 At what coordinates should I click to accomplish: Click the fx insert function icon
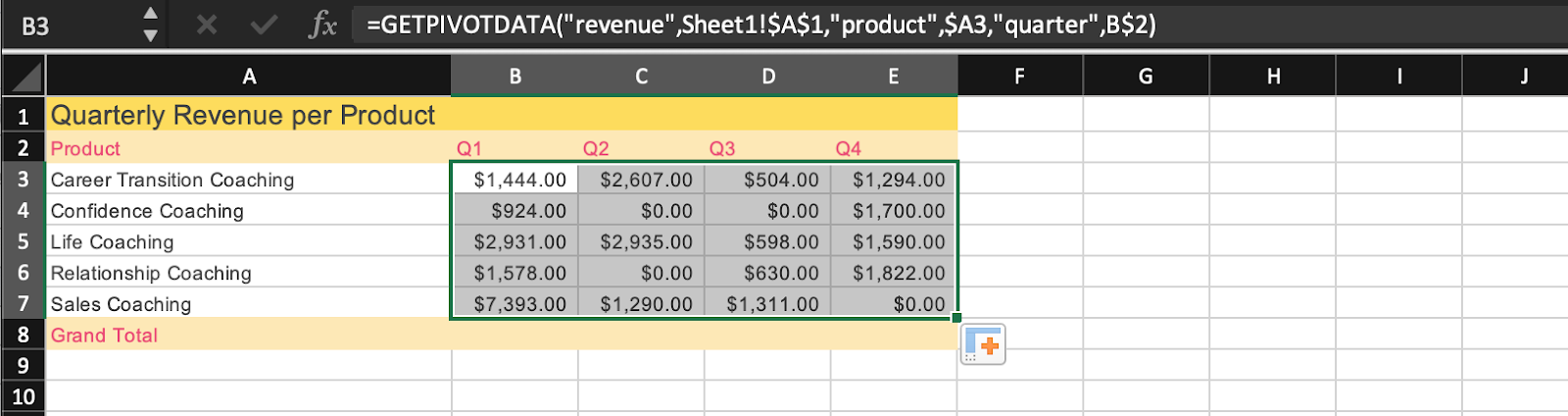(322, 25)
